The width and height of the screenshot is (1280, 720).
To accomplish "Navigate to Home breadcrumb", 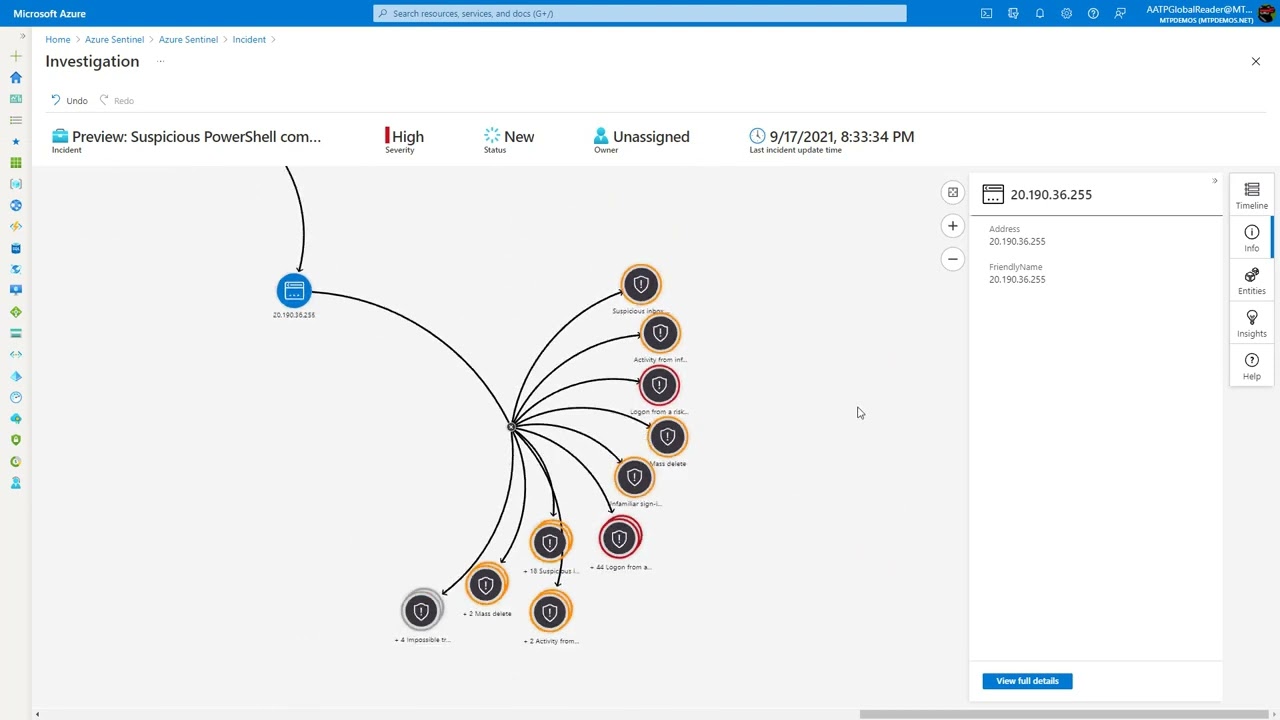I will click(x=57, y=39).
